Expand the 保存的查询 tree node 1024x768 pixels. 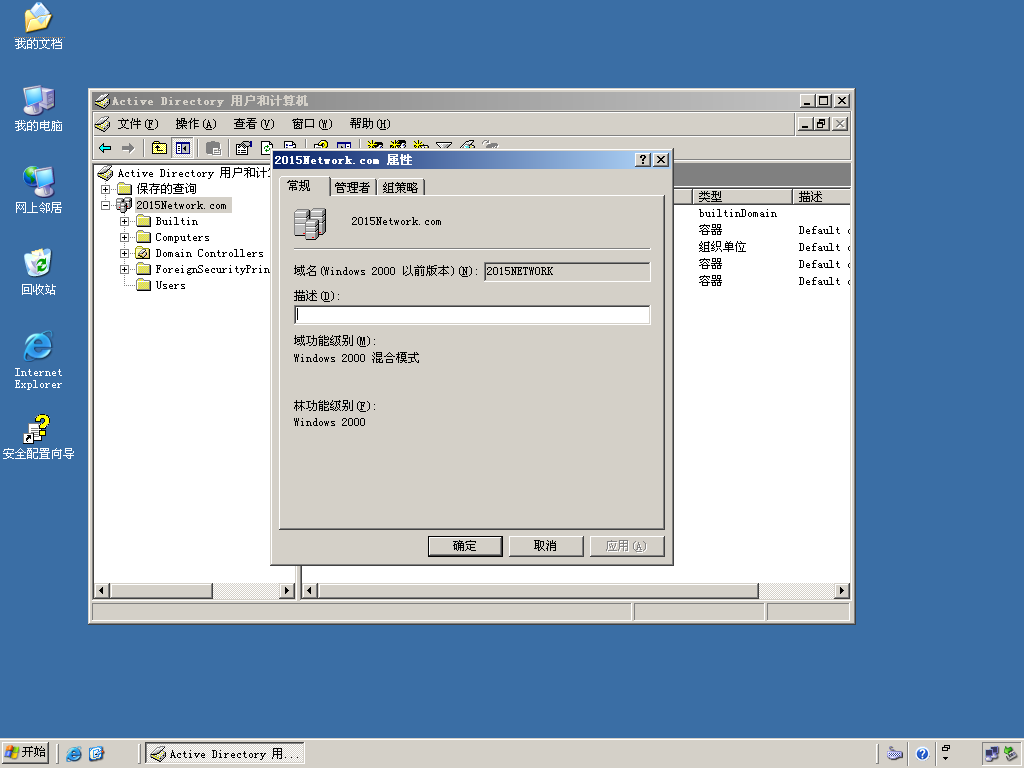[105, 189]
